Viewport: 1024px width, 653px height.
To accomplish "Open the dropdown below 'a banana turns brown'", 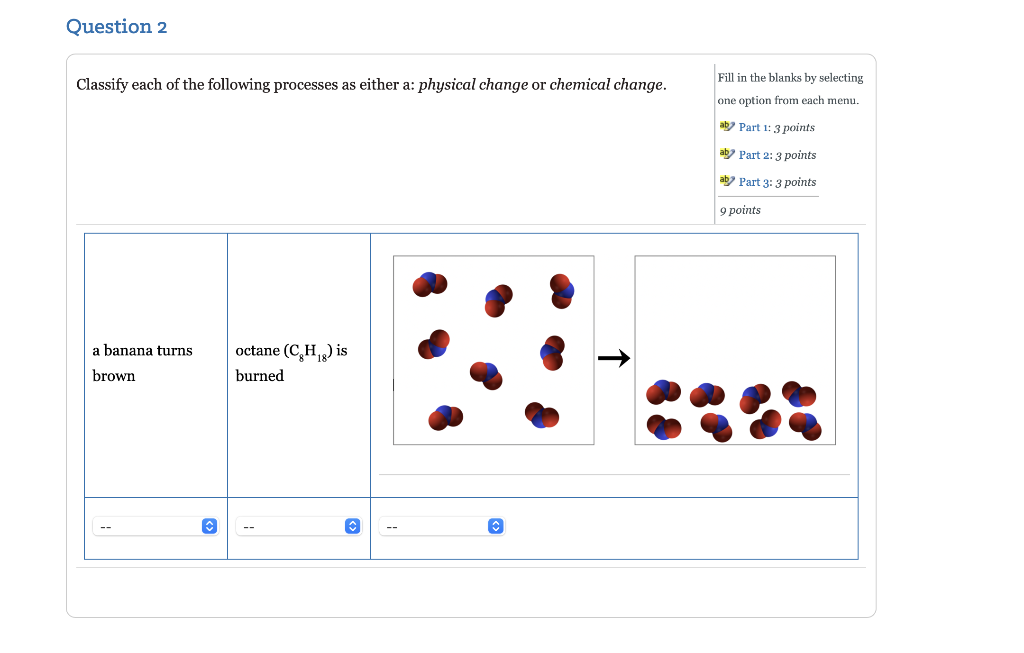I will (x=155, y=525).
